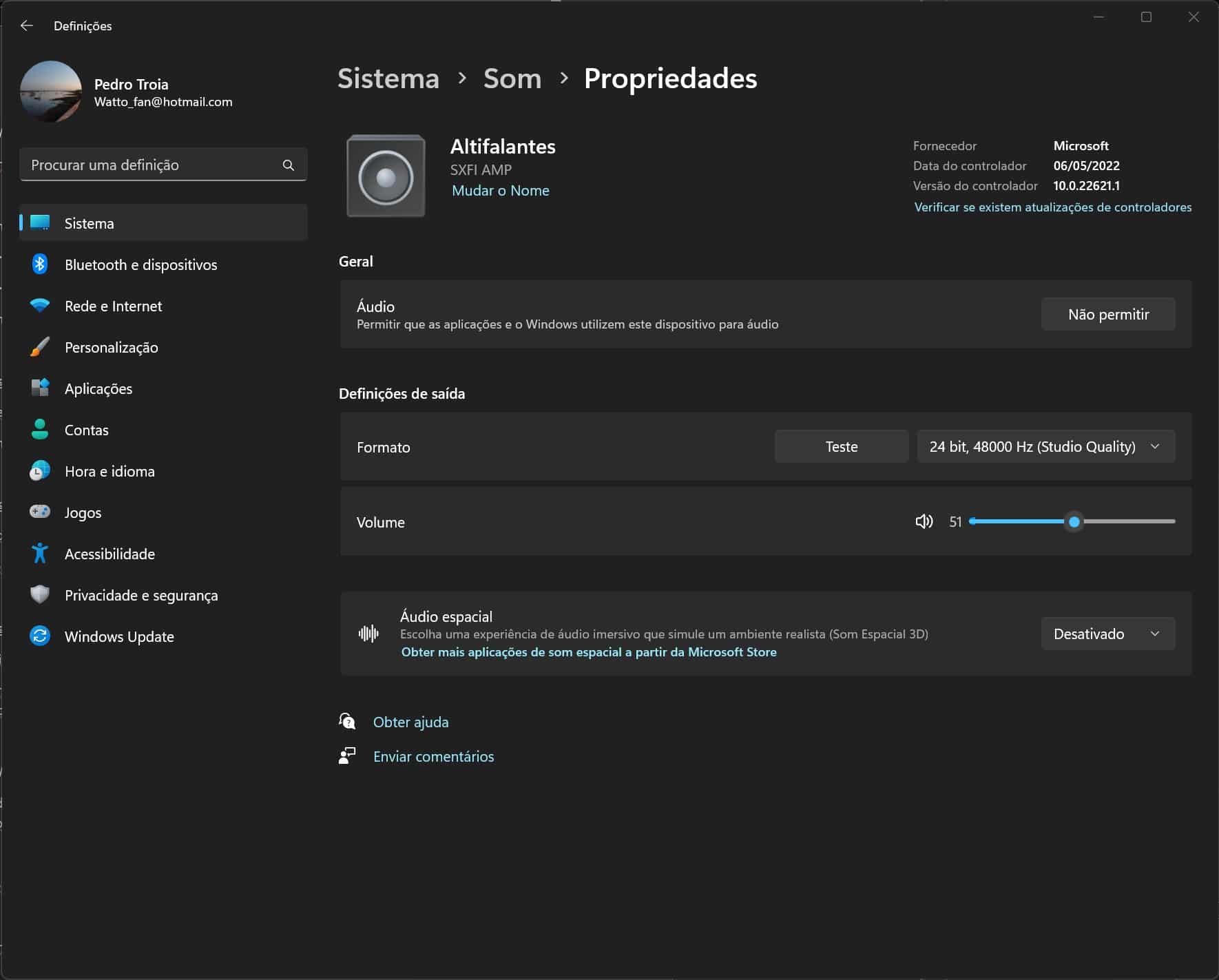Image resolution: width=1219 pixels, height=980 pixels.
Task: Focus the Procurar uma definição search field
Action: click(x=152, y=165)
